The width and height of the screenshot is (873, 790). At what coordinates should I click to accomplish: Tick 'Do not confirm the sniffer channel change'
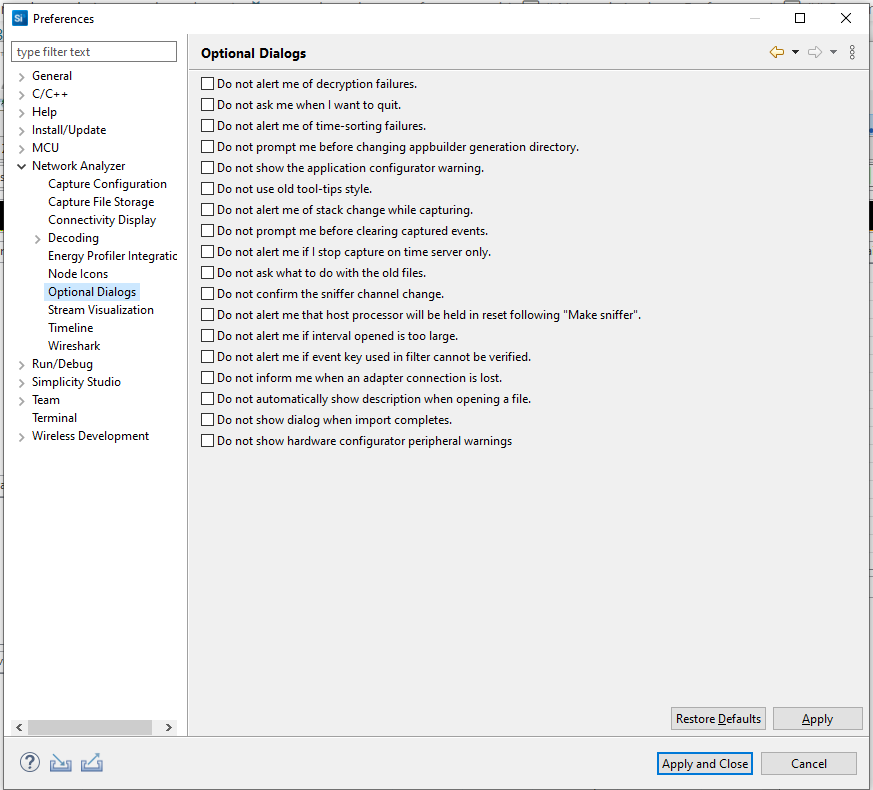pos(207,293)
